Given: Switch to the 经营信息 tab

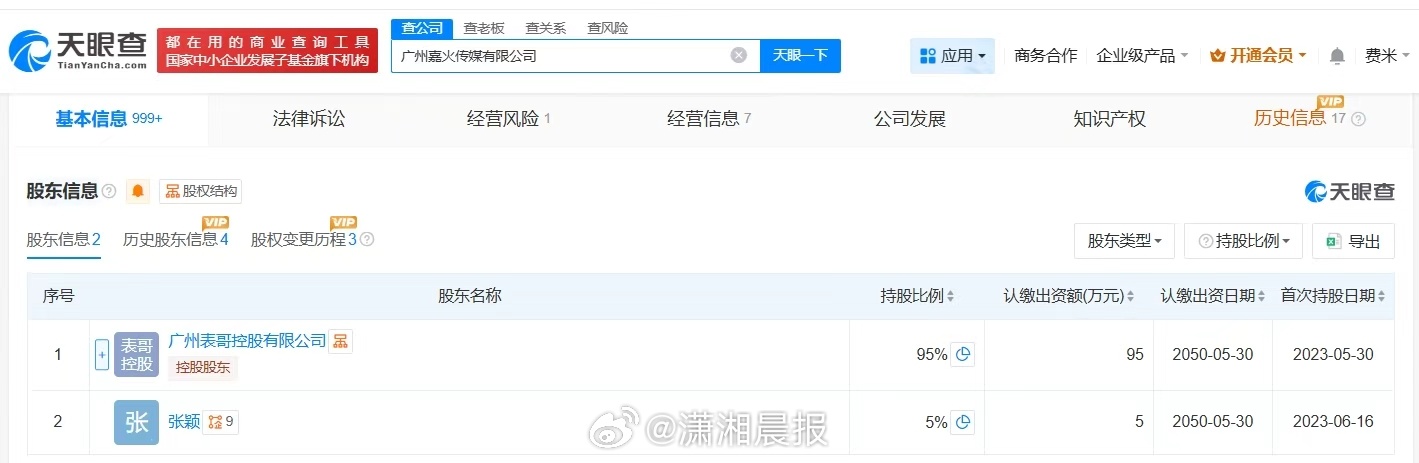Looking at the screenshot, I should [708, 119].
